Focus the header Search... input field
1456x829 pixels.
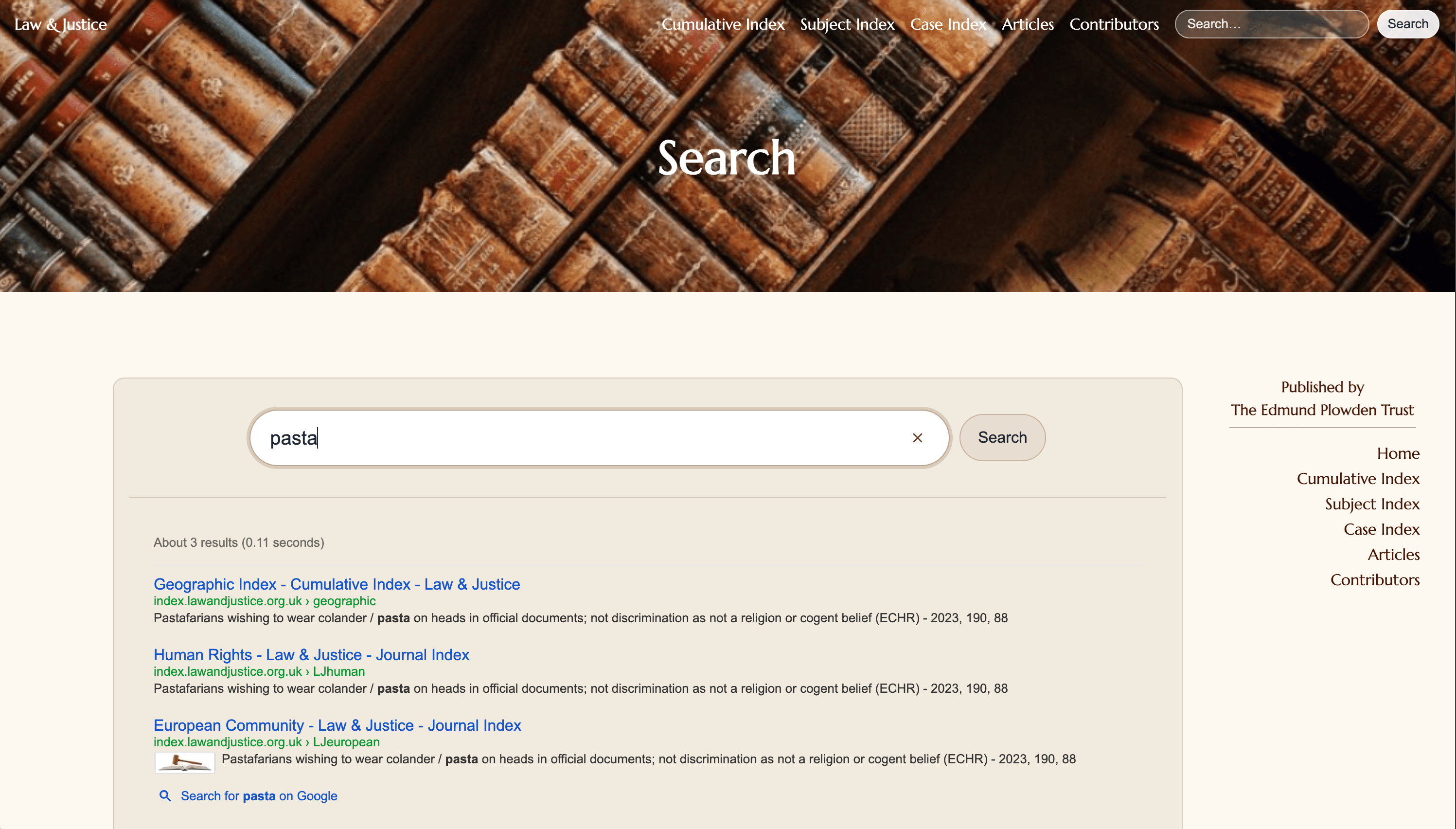pyautogui.click(x=1271, y=24)
